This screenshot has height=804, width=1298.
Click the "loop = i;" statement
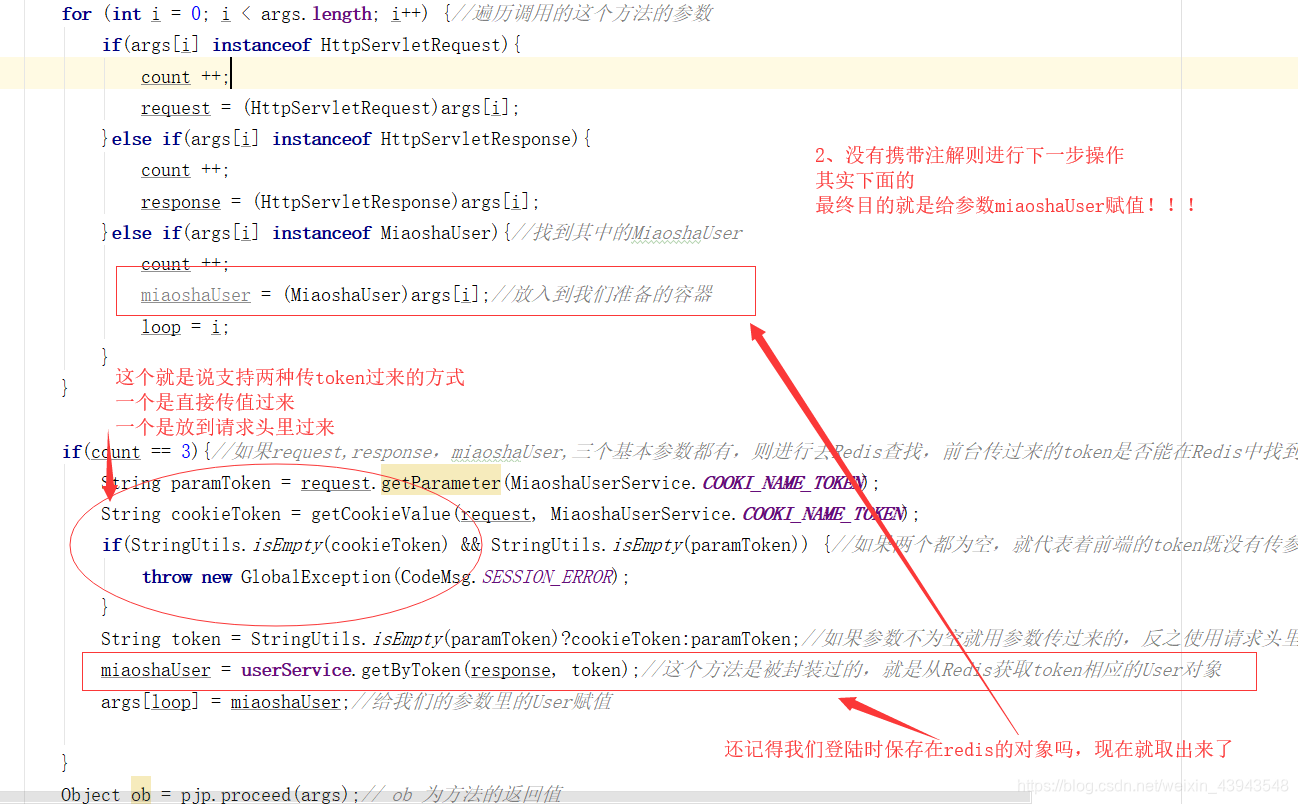(186, 327)
